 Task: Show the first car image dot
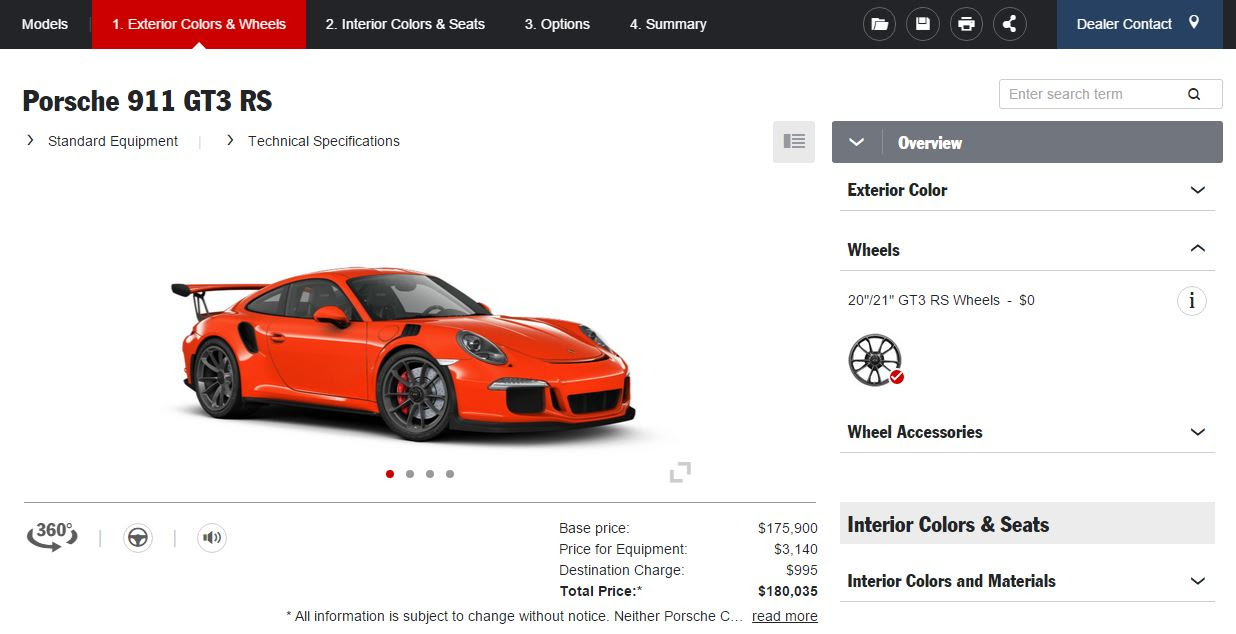(x=390, y=474)
